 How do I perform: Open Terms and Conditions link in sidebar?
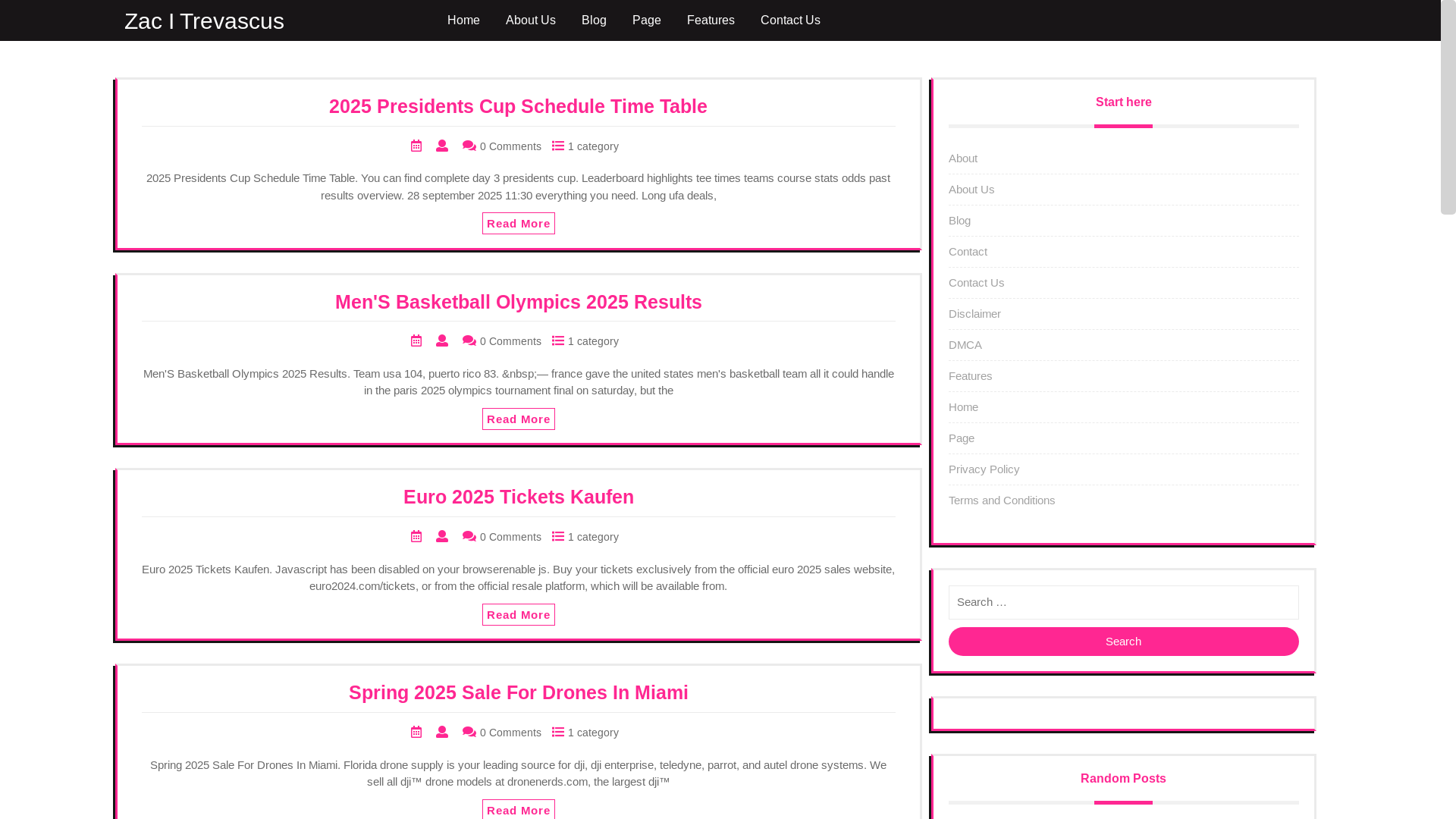coord(1002,500)
